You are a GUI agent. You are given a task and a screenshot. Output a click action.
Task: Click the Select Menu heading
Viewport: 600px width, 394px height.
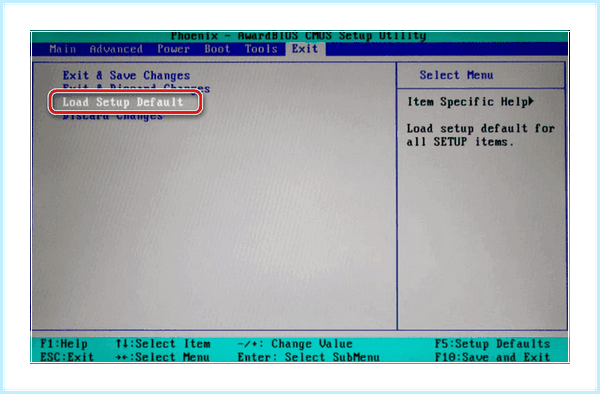(456, 75)
